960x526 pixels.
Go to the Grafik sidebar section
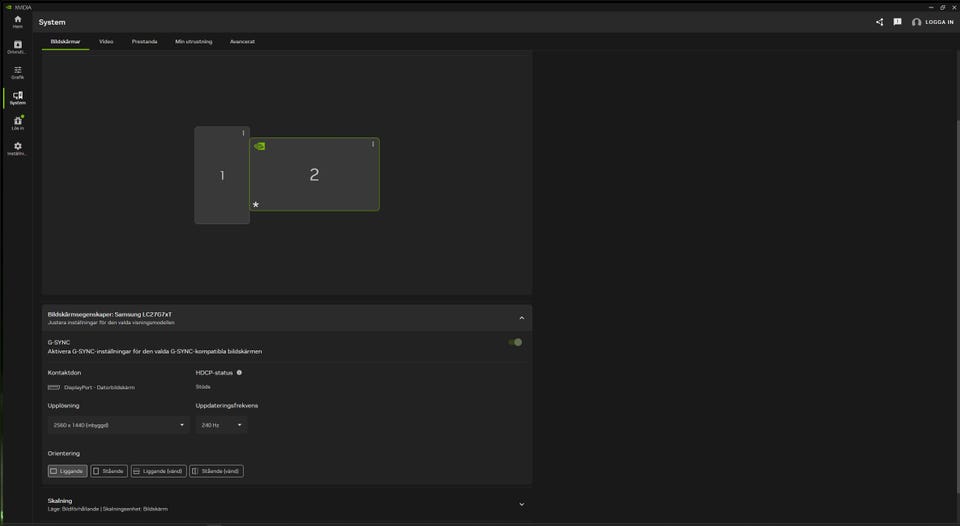pos(17,72)
